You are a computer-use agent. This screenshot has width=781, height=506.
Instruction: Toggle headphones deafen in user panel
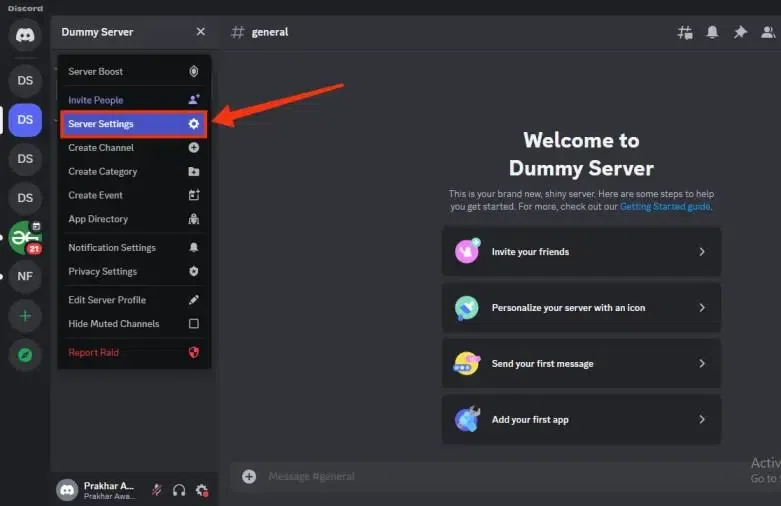point(179,490)
